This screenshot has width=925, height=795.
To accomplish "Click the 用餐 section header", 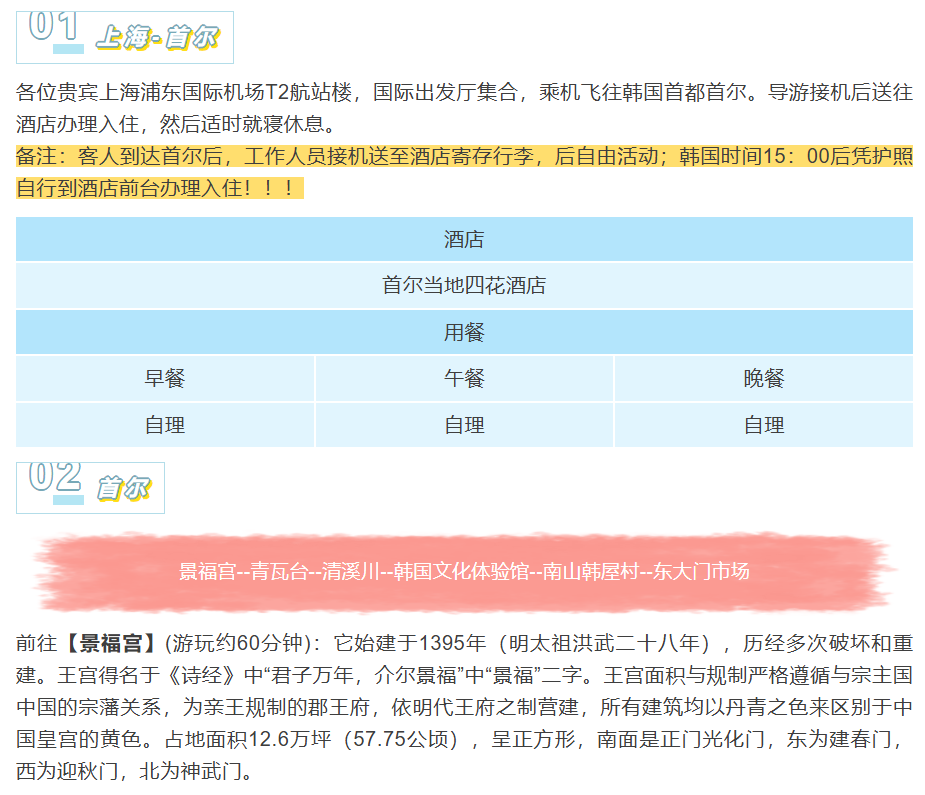I will click(462, 332).
